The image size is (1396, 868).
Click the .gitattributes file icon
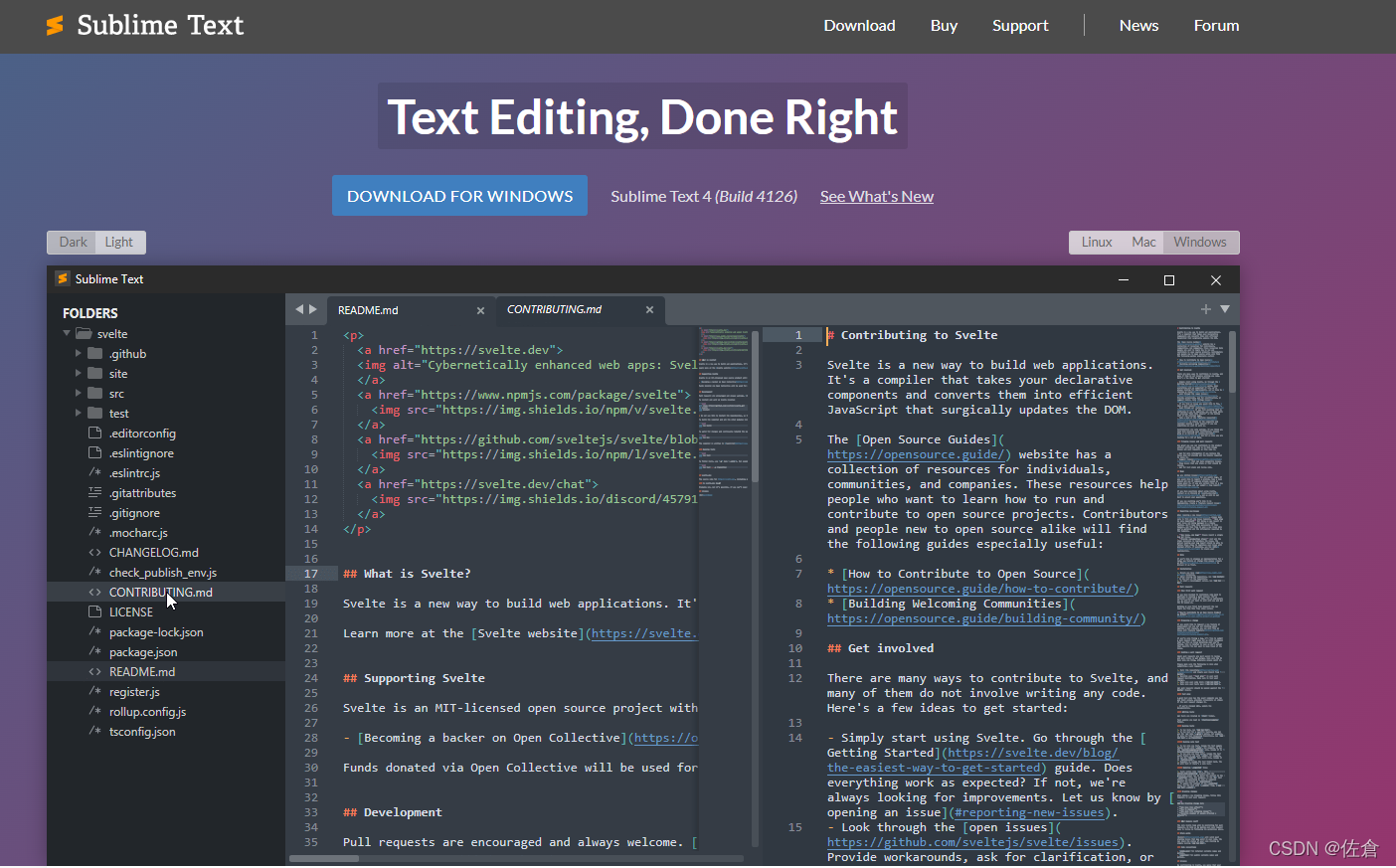[95, 492]
